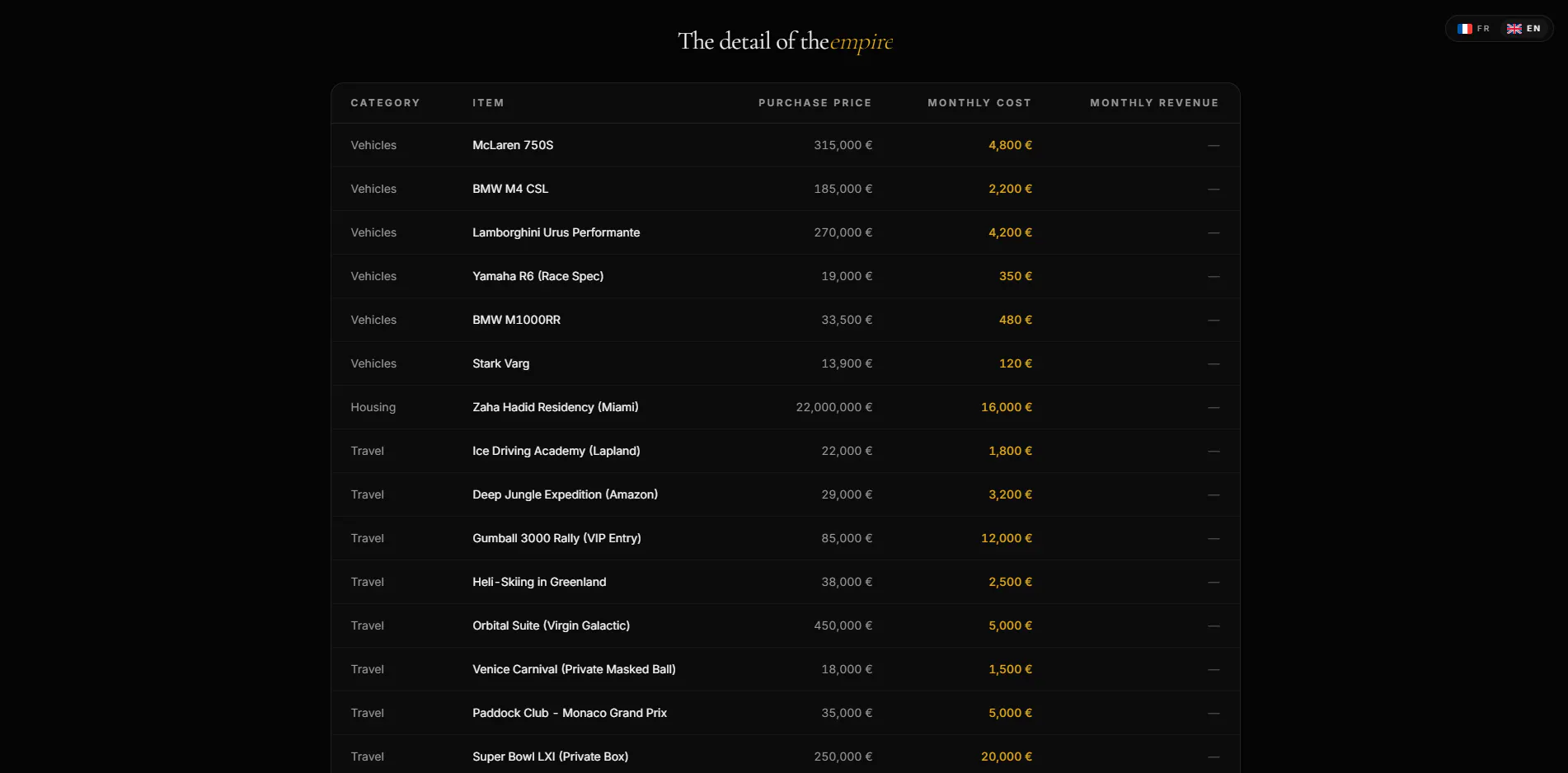Switch language to French (FR)

(1473, 29)
